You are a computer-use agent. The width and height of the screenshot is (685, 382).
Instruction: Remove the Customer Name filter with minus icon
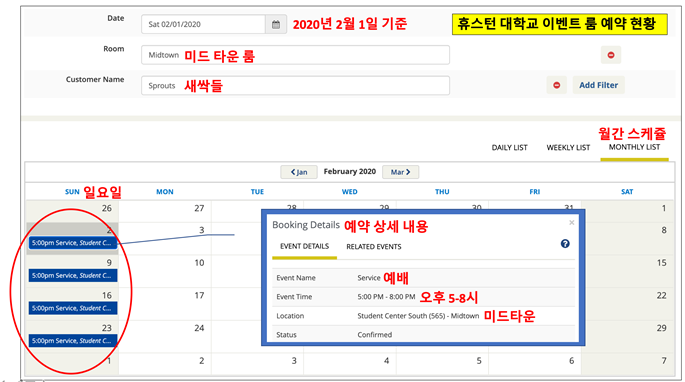(557, 85)
